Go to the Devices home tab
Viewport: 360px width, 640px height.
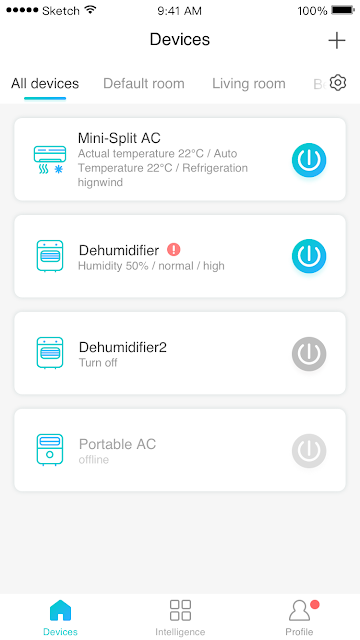coord(60,617)
